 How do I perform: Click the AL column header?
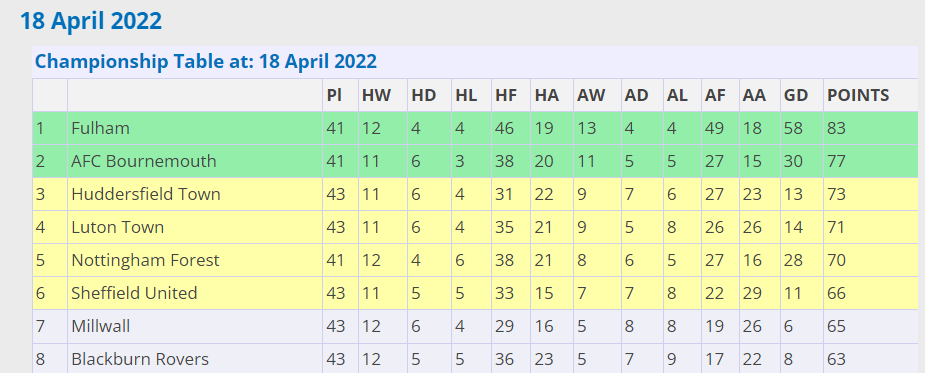677,95
